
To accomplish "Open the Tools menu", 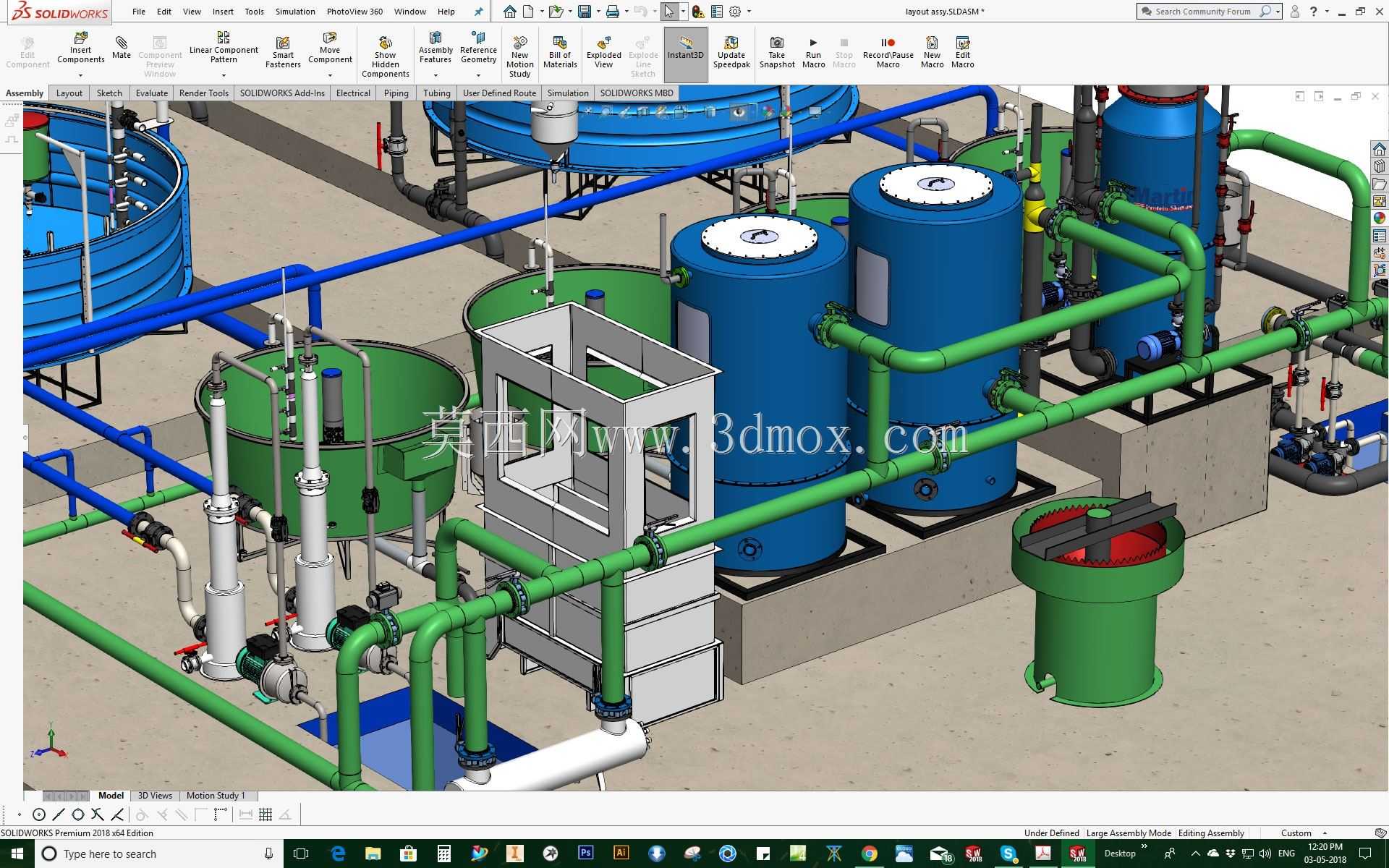I will [x=254, y=12].
